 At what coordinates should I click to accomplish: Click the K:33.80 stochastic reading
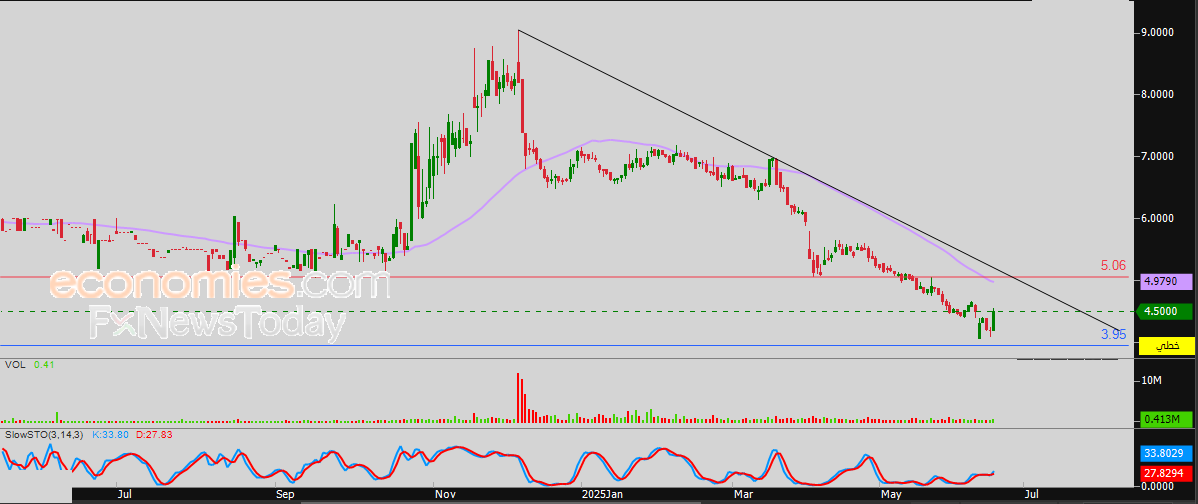(x=112, y=435)
